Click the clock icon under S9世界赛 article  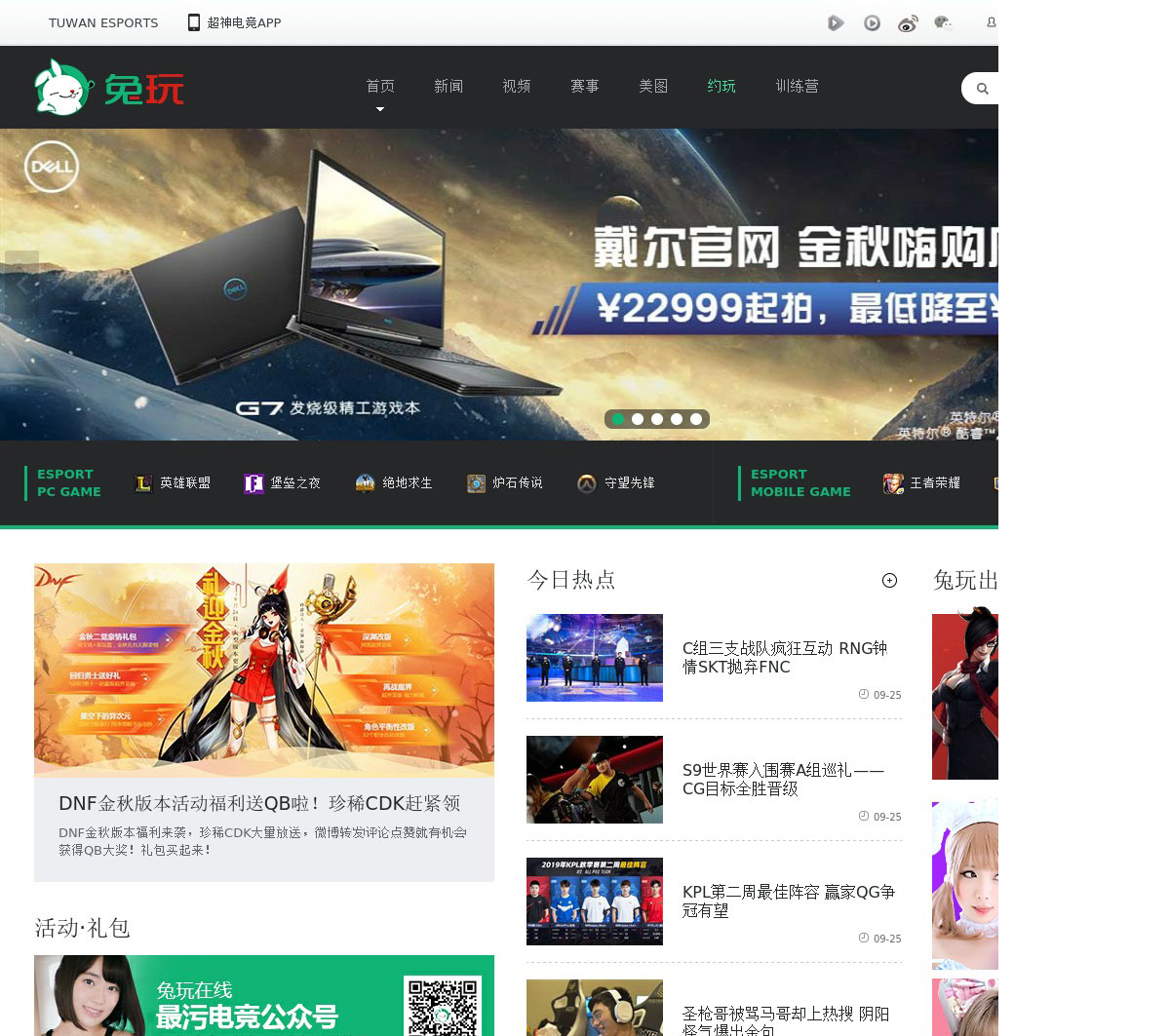coord(863,816)
